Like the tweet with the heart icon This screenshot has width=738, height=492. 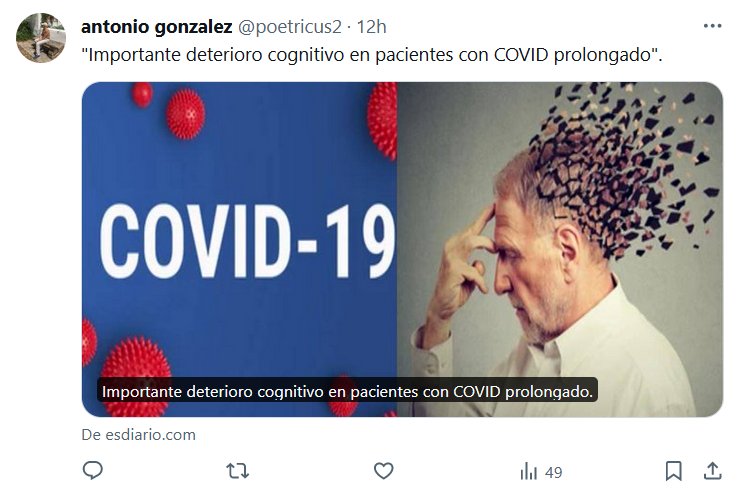pyautogui.click(x=384, y=471)
